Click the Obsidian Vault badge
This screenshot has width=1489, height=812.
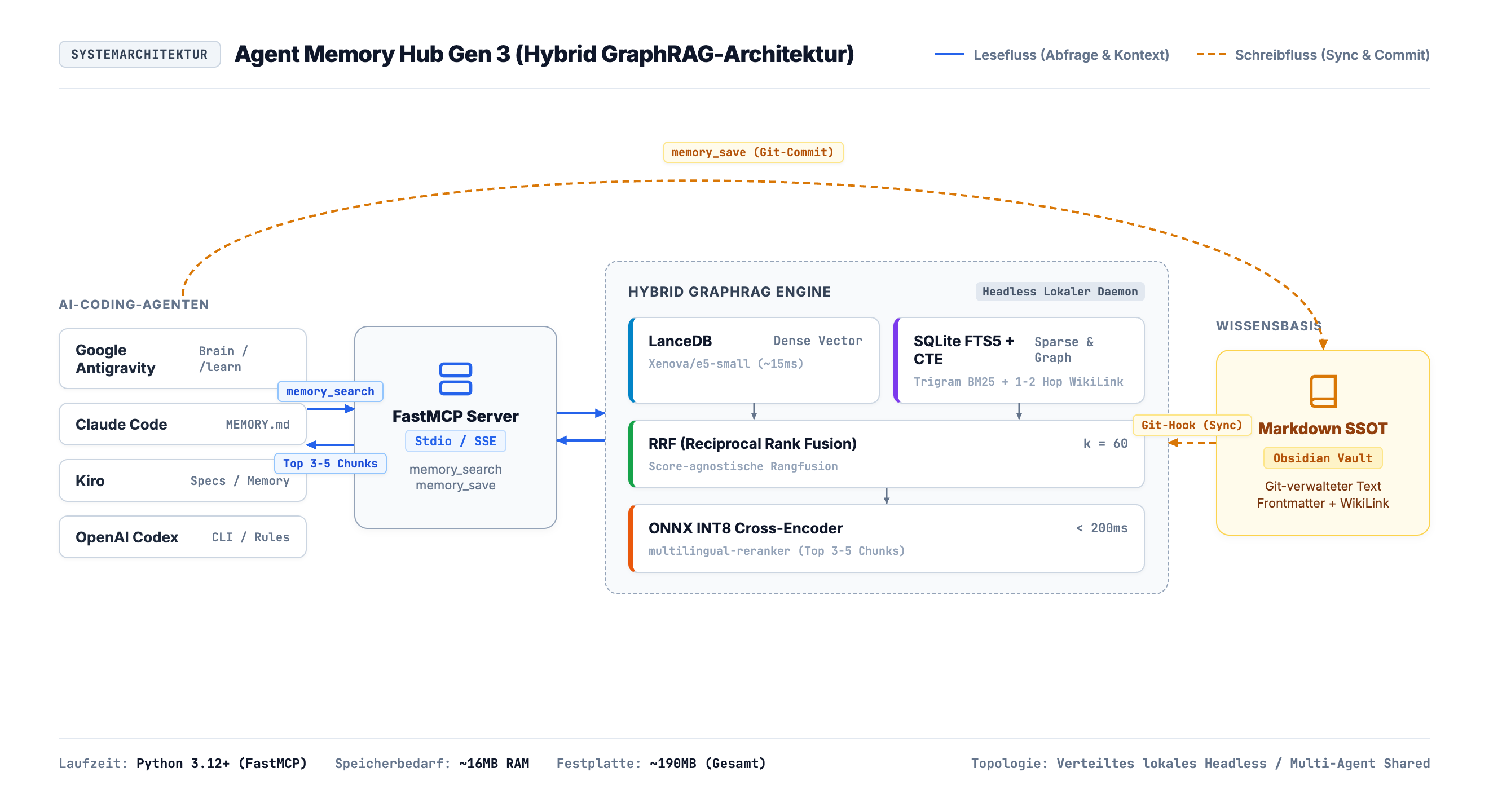[x=1323, y=458]
